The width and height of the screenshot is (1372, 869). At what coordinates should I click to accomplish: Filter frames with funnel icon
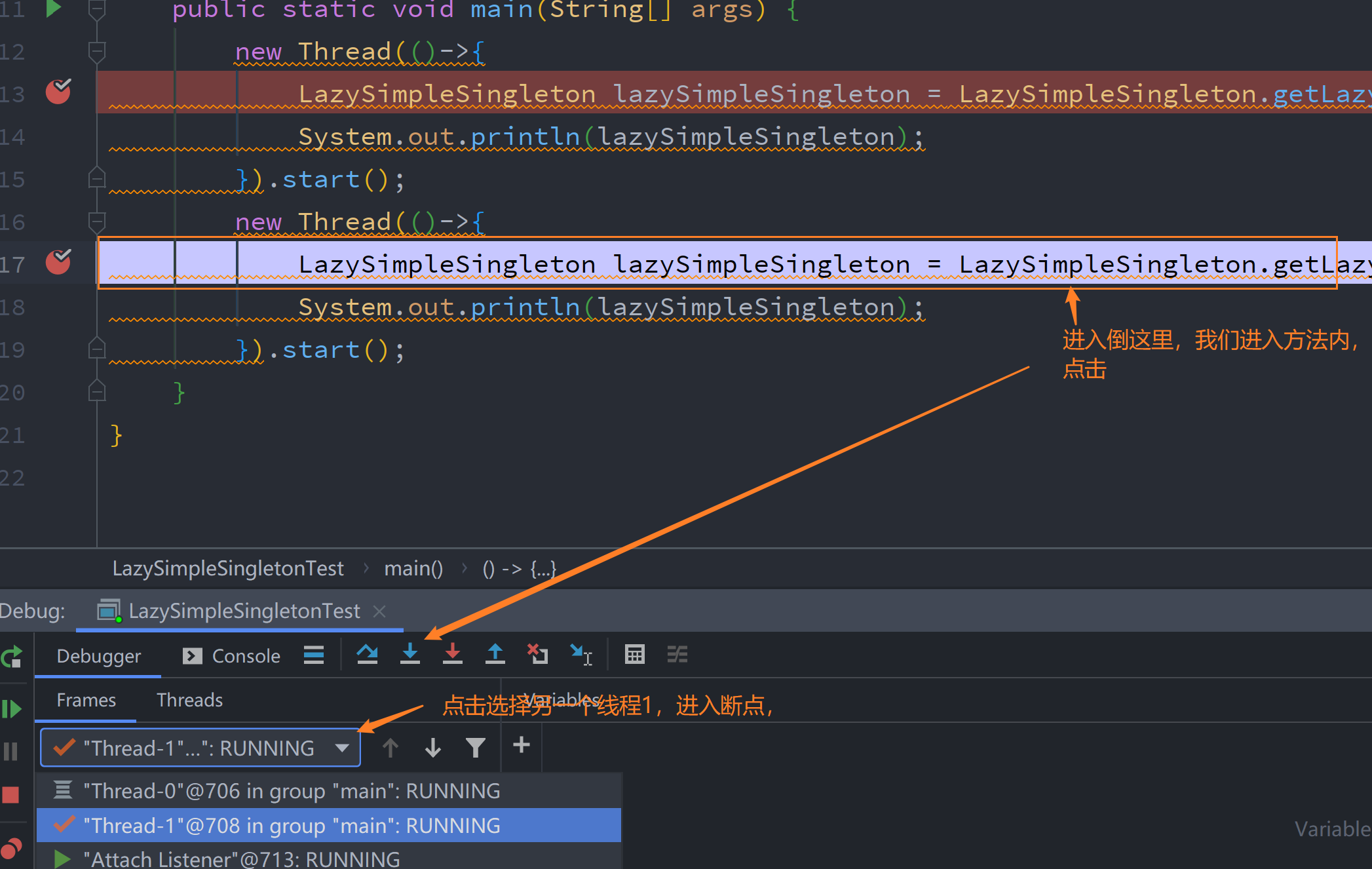pyautogui.click(x=475, y=747)
